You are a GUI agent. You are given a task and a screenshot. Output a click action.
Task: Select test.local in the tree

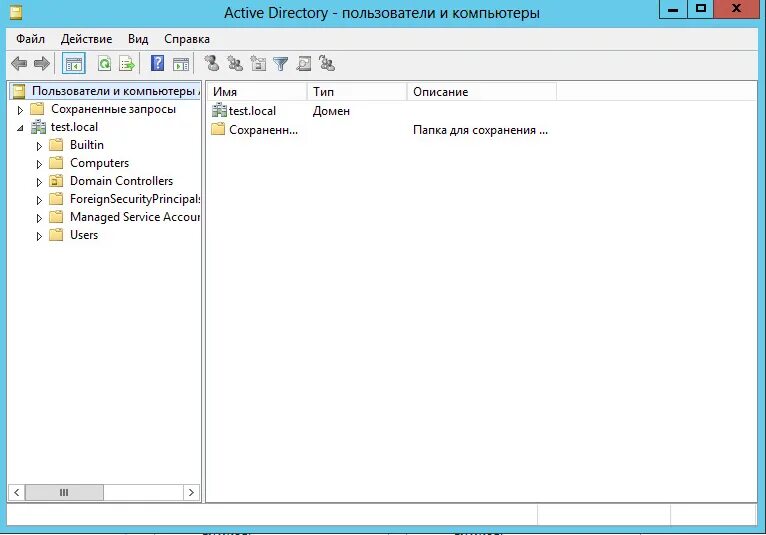point(74,127)
